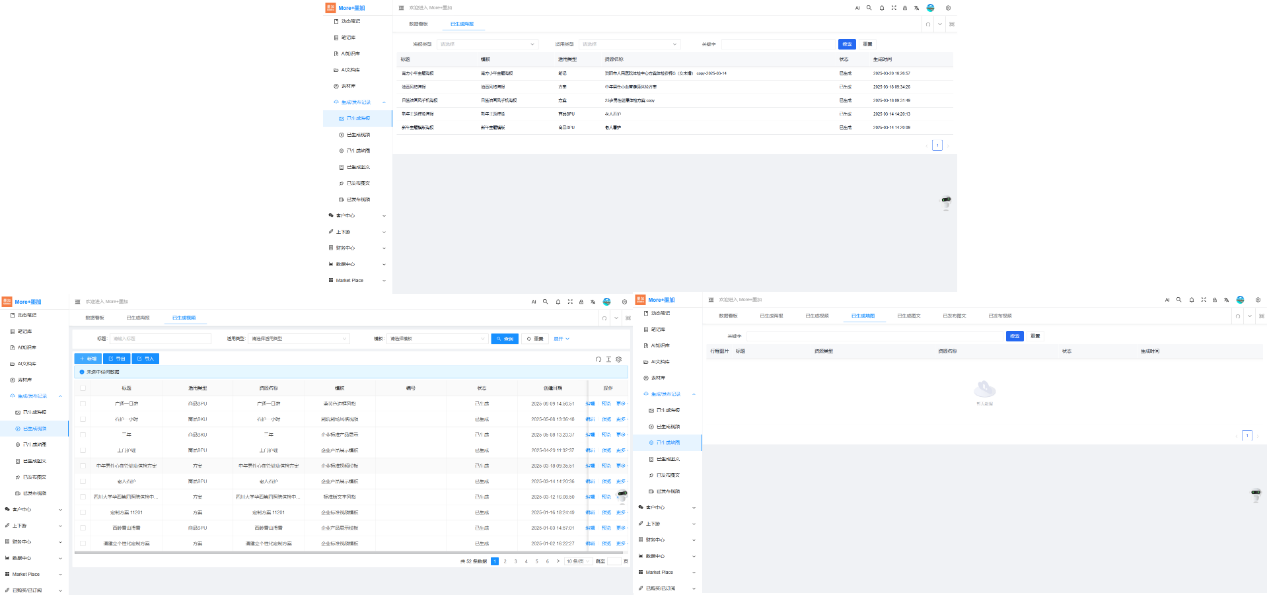
Task: Check the checkbox for the 定制方案 11781 row
Action: coord(83,511)
